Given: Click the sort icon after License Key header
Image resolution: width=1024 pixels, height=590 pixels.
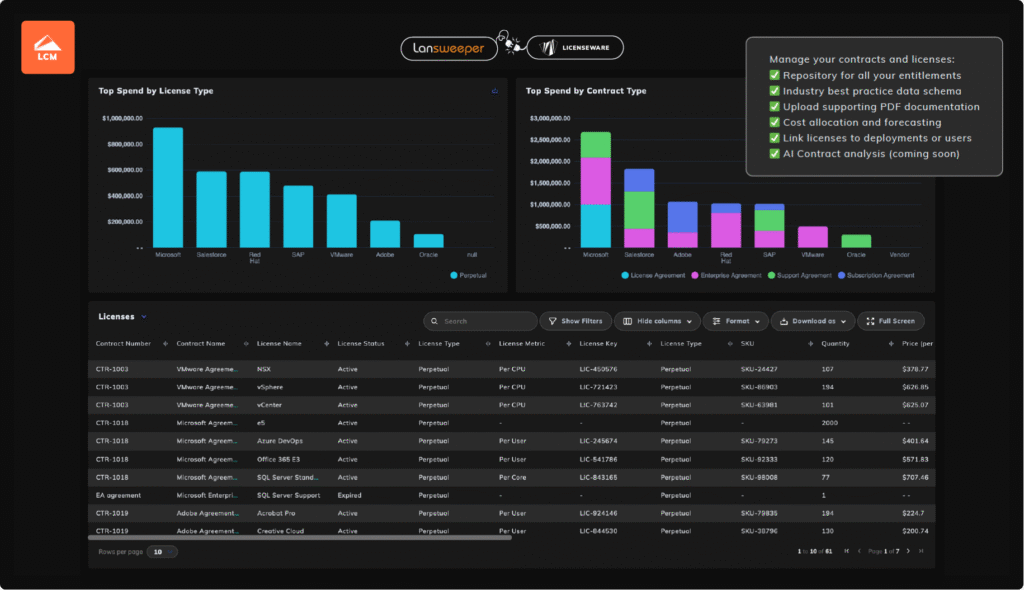Looking at the screenshot, I should pos(649,344).
